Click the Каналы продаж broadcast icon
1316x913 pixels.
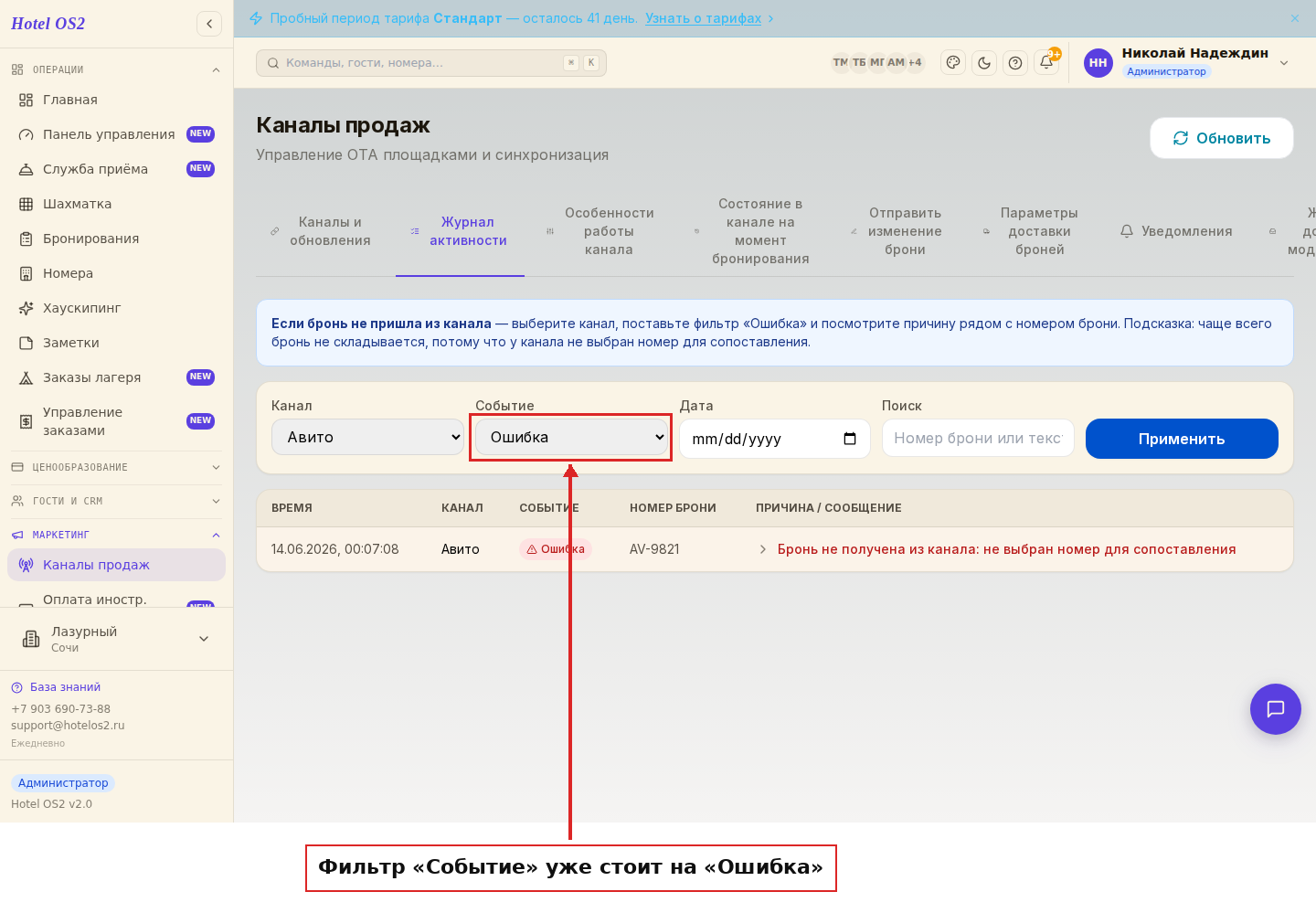pyautogui.click(x=27, y=565)
